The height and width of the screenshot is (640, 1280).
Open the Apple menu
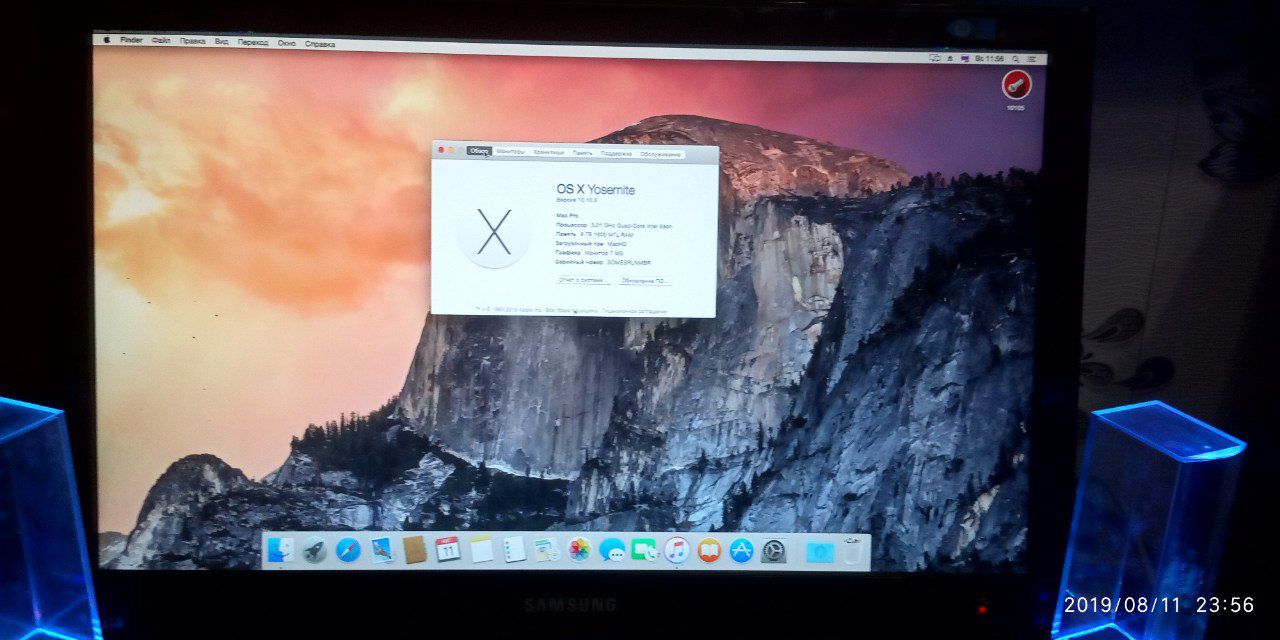[106, 40]
